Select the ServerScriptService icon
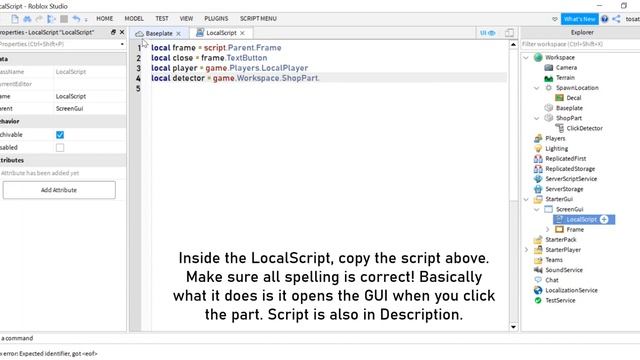The width and height of the screenshot is (640, 360). tap(538, 179)
